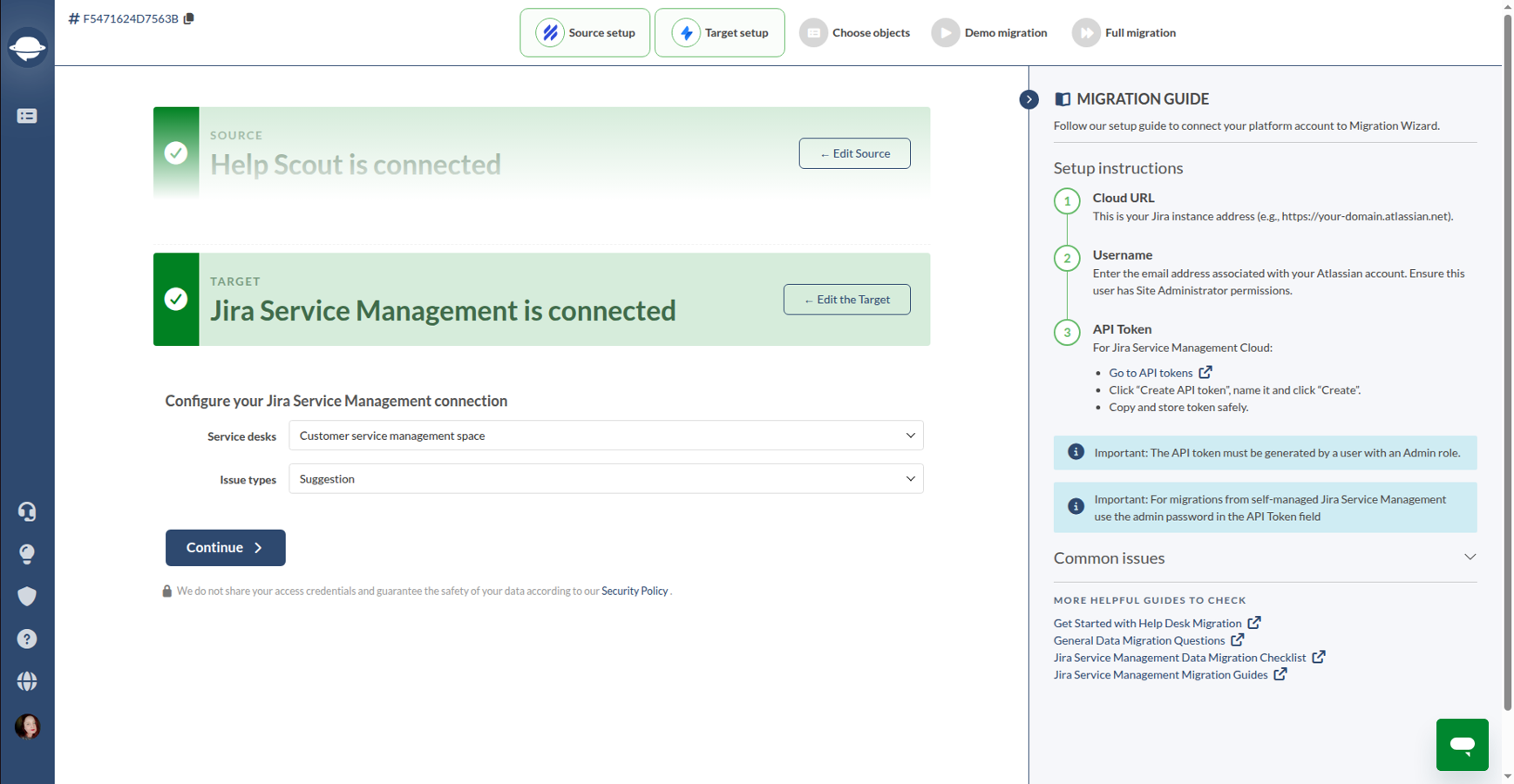The image size is (1514, 784).
Task: Go to the Demo migration step
Action: point(989,33)
